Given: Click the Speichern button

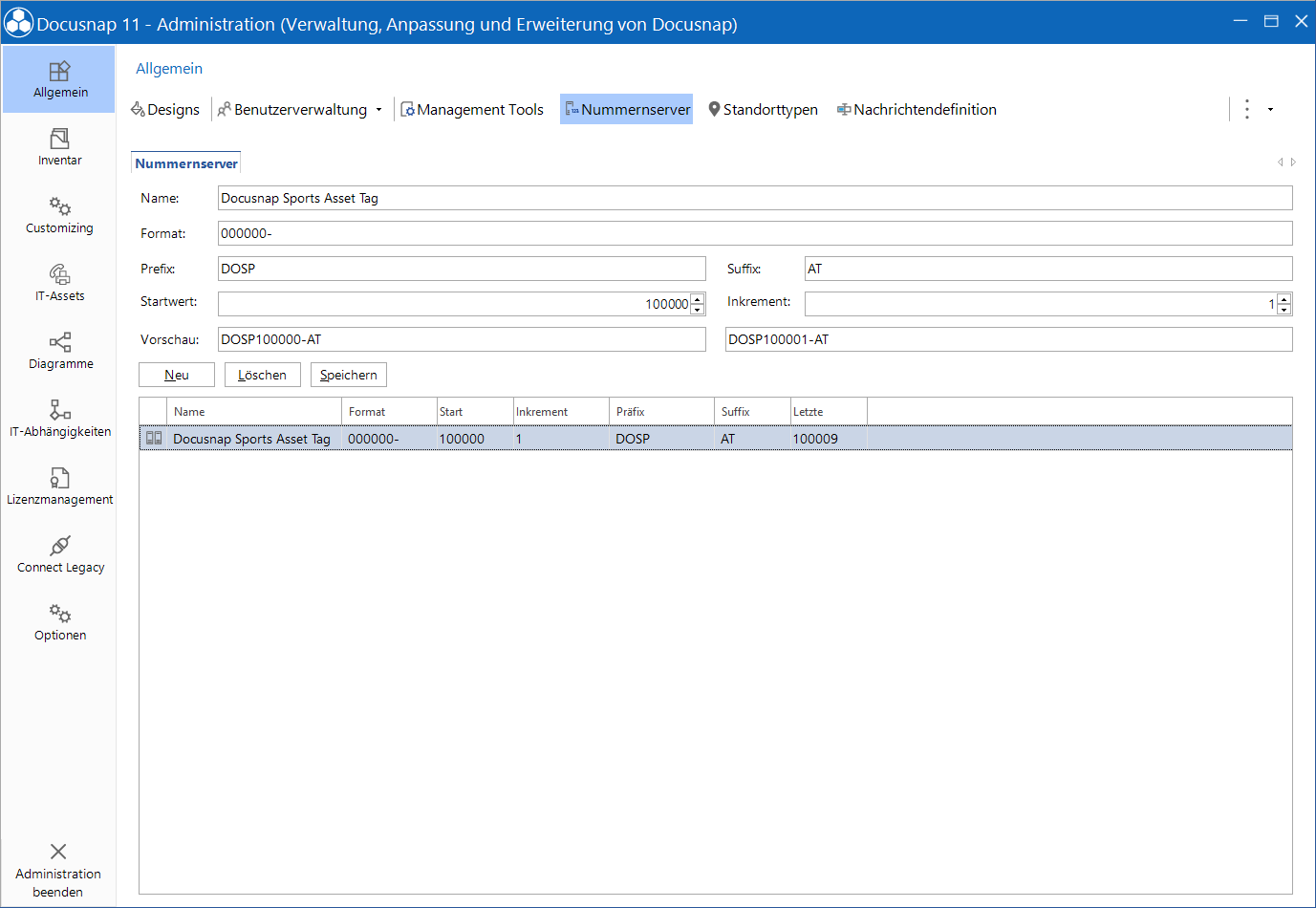Looking at the screenshot, I should [x=349, y=375].
